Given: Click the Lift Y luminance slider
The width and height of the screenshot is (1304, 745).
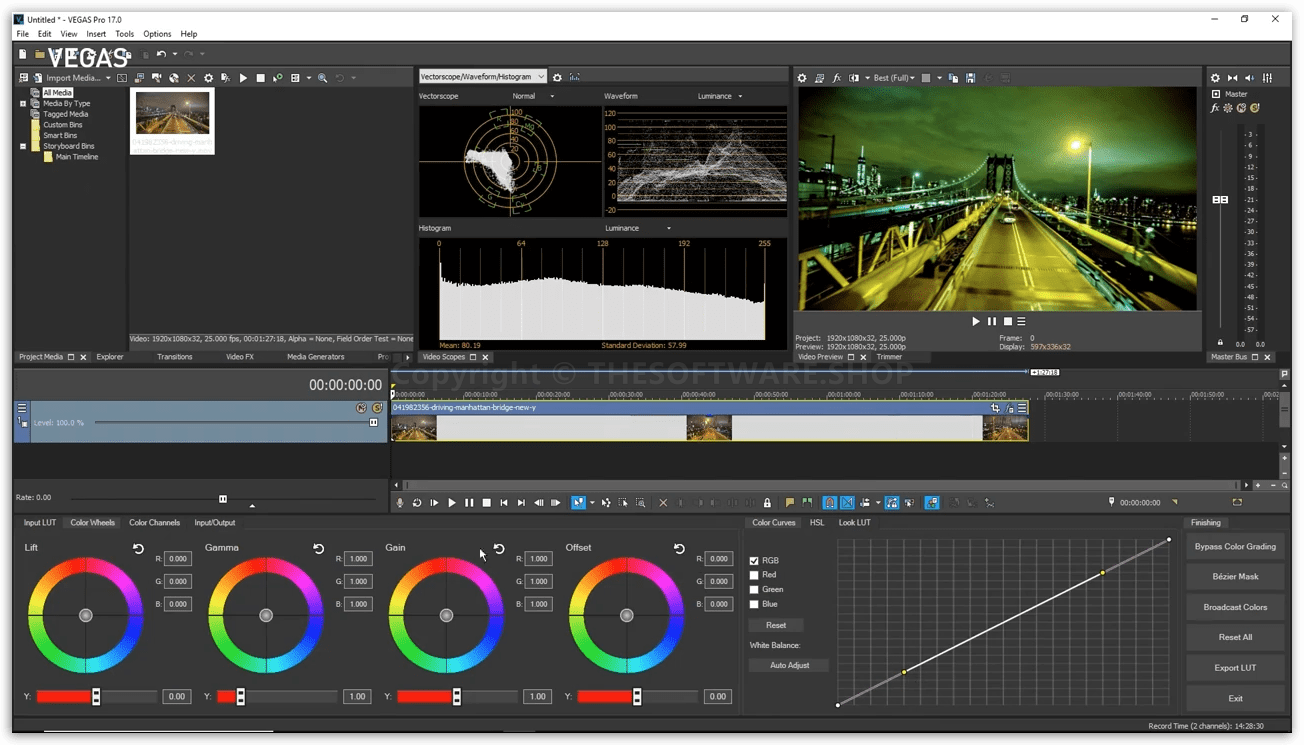Looking at the screenshot, I should (x=96, y=696).
